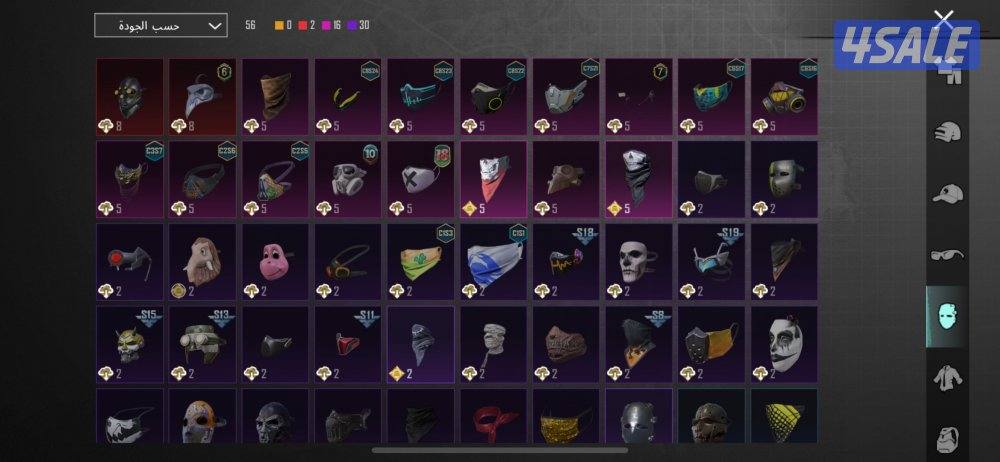Select the white skull face mask

[638, 262]
